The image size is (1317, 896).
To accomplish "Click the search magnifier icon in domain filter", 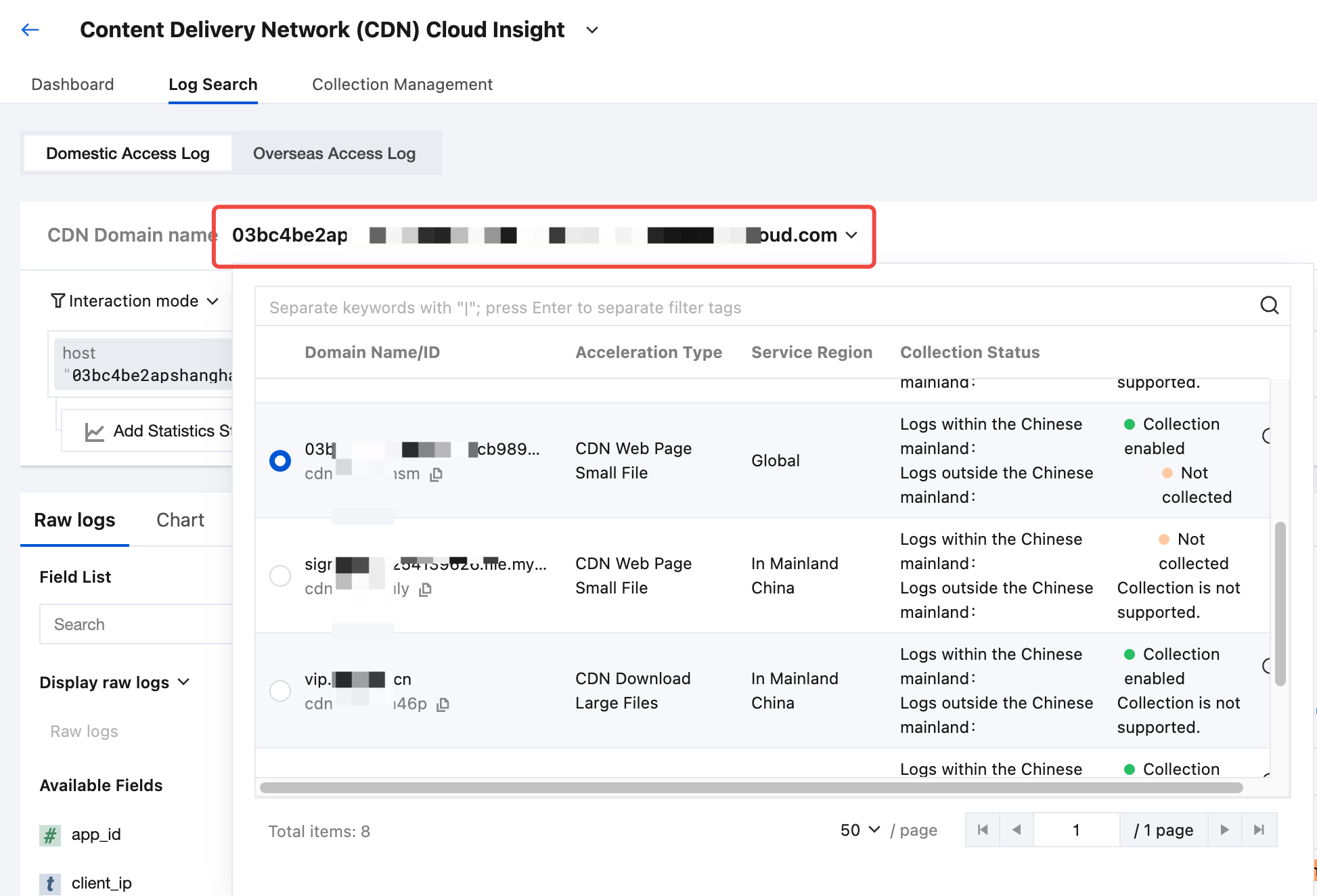I will coord(1269,306).
